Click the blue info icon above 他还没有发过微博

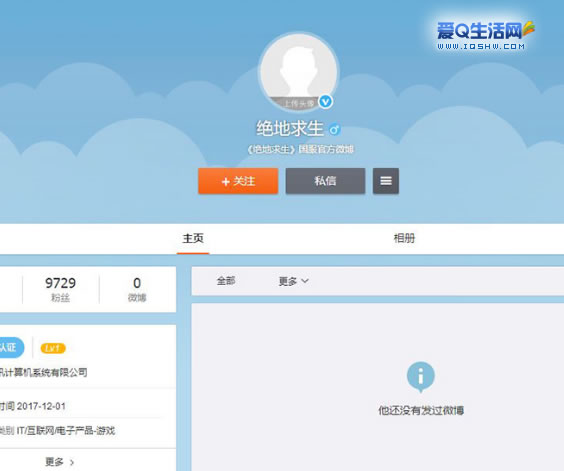[420, 377]
